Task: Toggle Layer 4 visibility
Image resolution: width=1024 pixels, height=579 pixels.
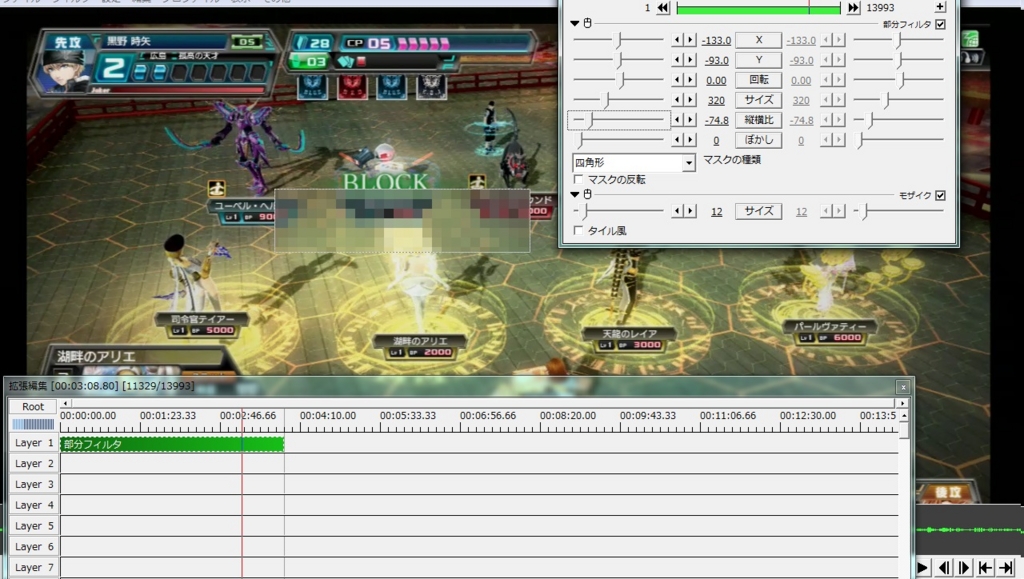Action: point(33,505)
